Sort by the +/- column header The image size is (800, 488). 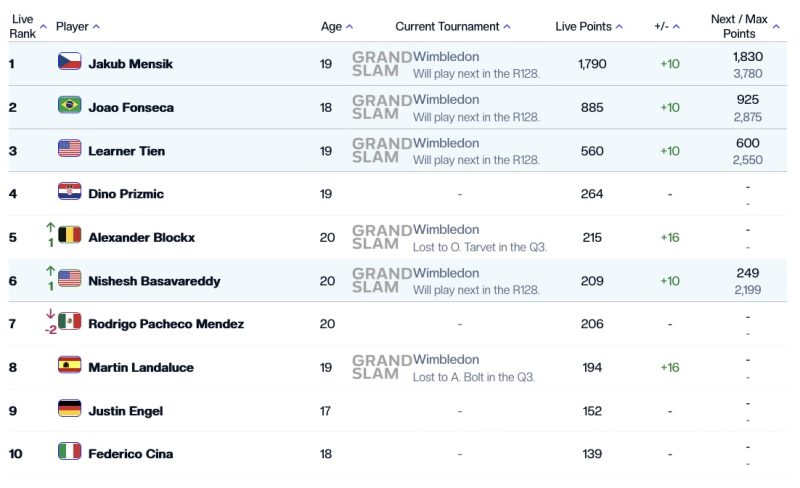(x=666, y=27)
